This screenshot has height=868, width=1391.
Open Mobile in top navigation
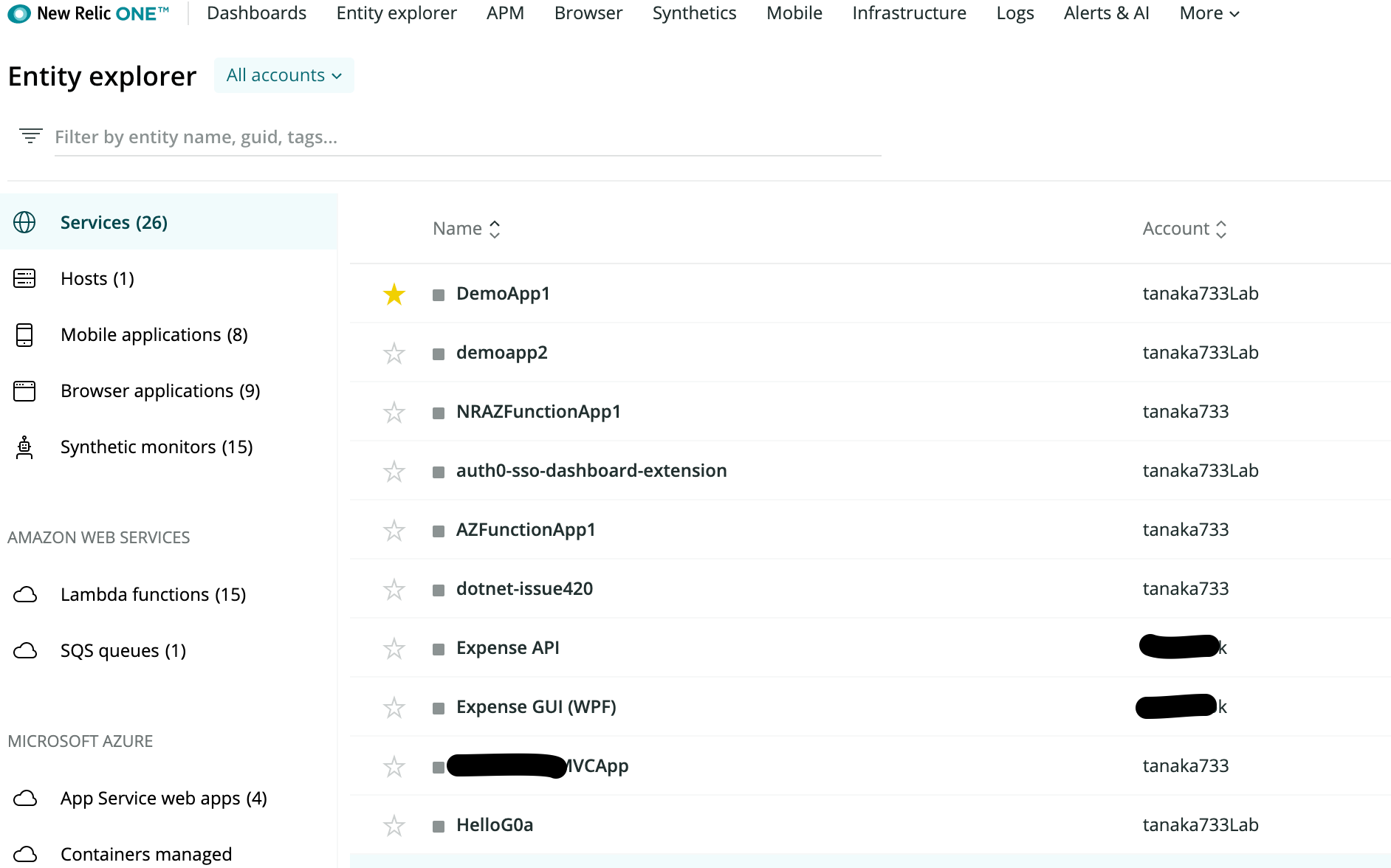tap(794, 13)
